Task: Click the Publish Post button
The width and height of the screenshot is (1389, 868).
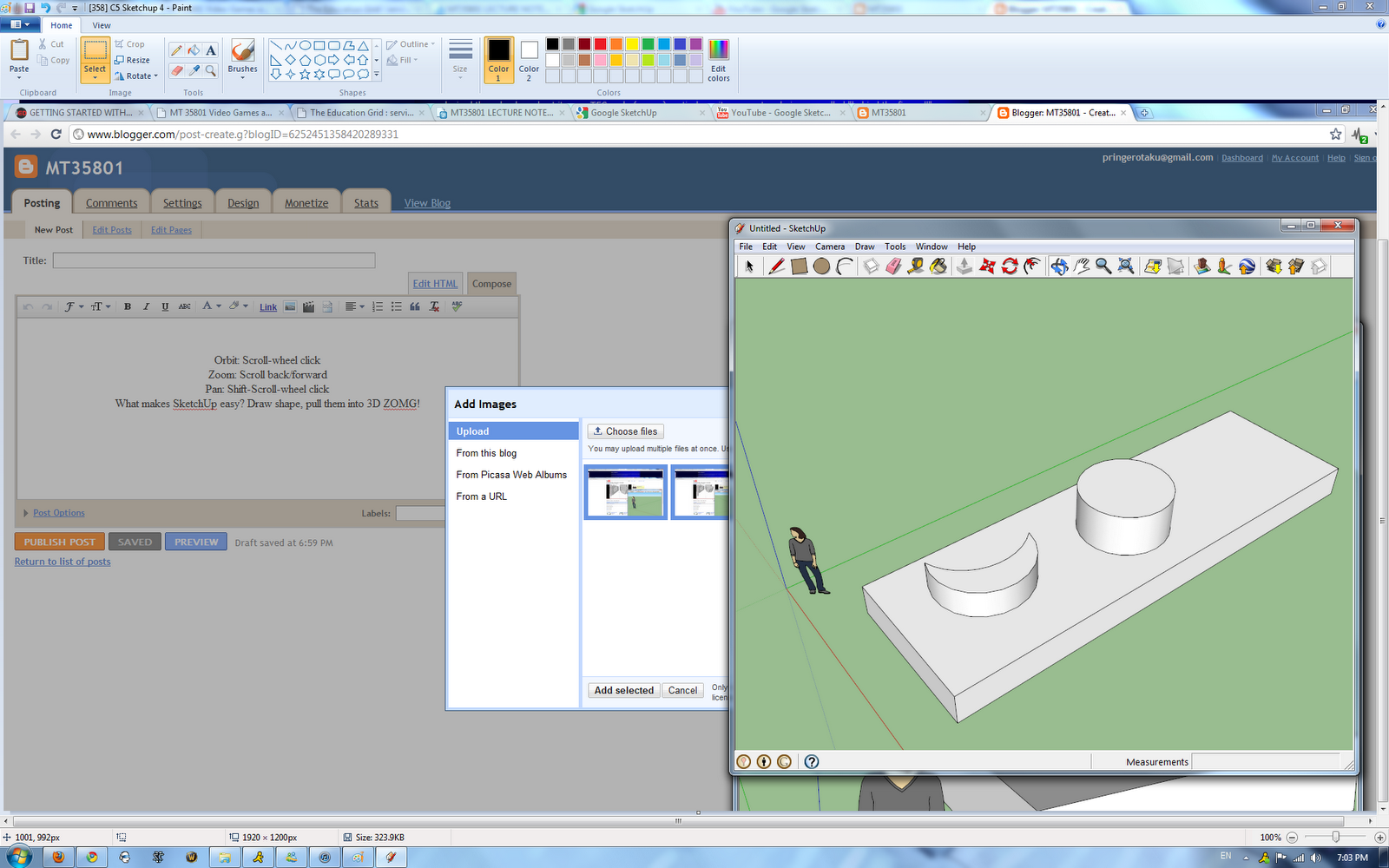Action: 59,541
